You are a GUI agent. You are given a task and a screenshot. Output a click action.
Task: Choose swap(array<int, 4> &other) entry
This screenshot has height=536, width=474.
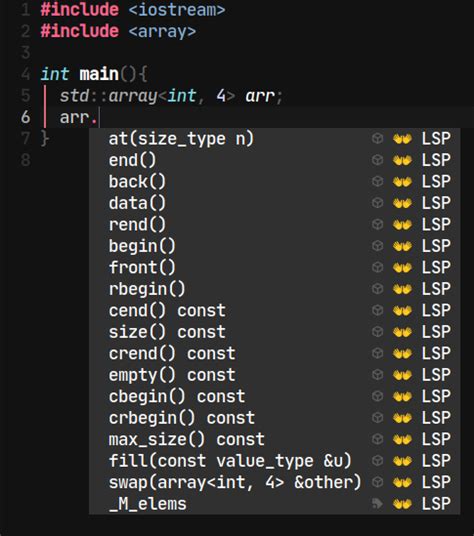click(x=274, y=482)
